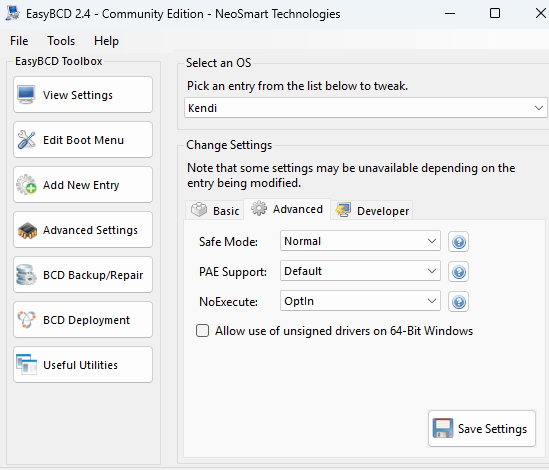This screenshot has height=470, width=549.
Task: Click the NoExecute label
Action: click(228, 302)
